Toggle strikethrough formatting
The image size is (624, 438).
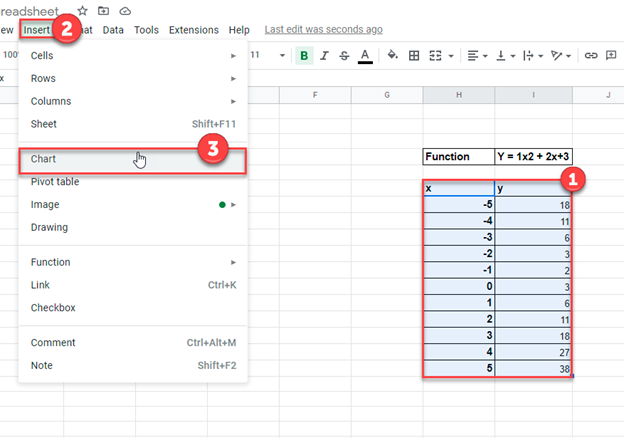tap(344, 55)
